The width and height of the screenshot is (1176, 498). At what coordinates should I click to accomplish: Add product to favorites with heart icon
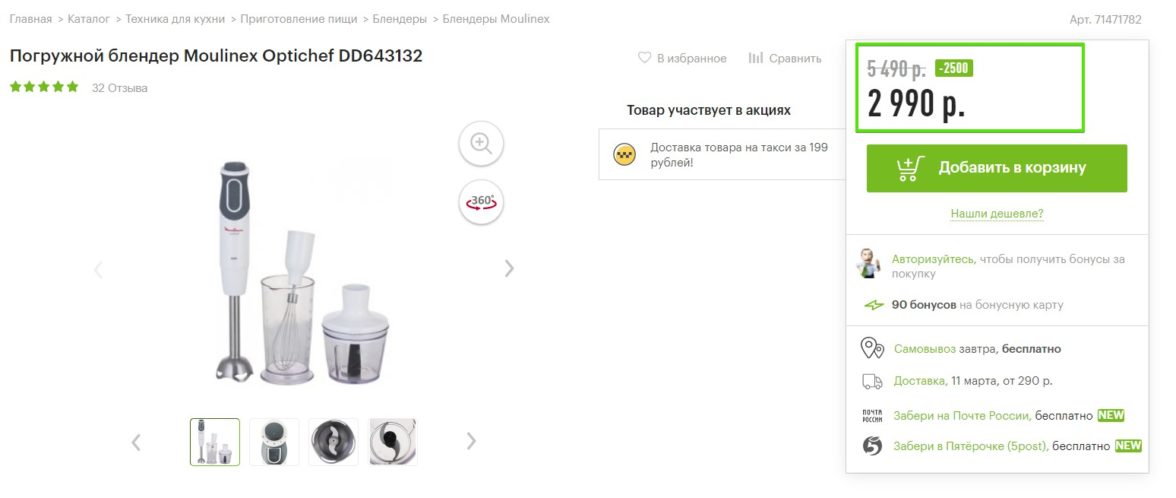pyautogui.click(x=644, y=58)
